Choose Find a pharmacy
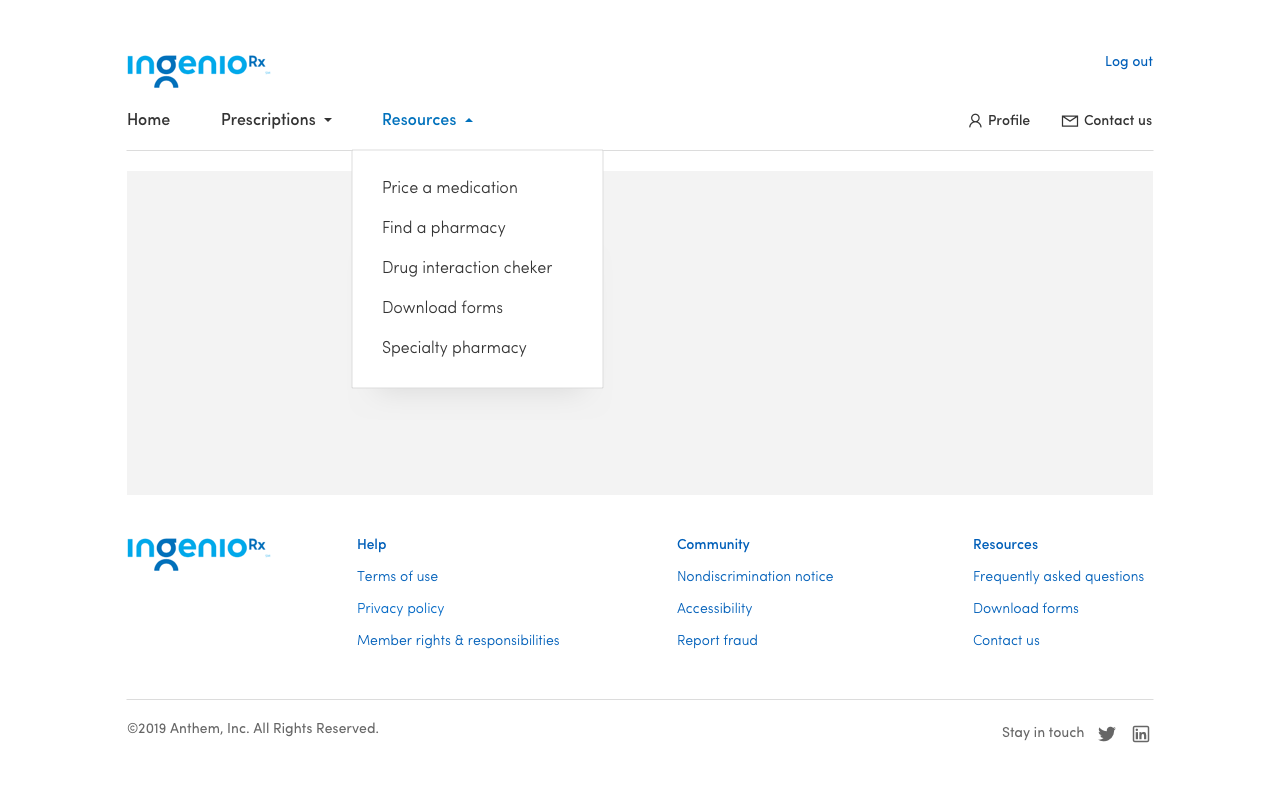The width and height of the screenshot is (1280, 800). pyautogui.click(x=444, y=228)
